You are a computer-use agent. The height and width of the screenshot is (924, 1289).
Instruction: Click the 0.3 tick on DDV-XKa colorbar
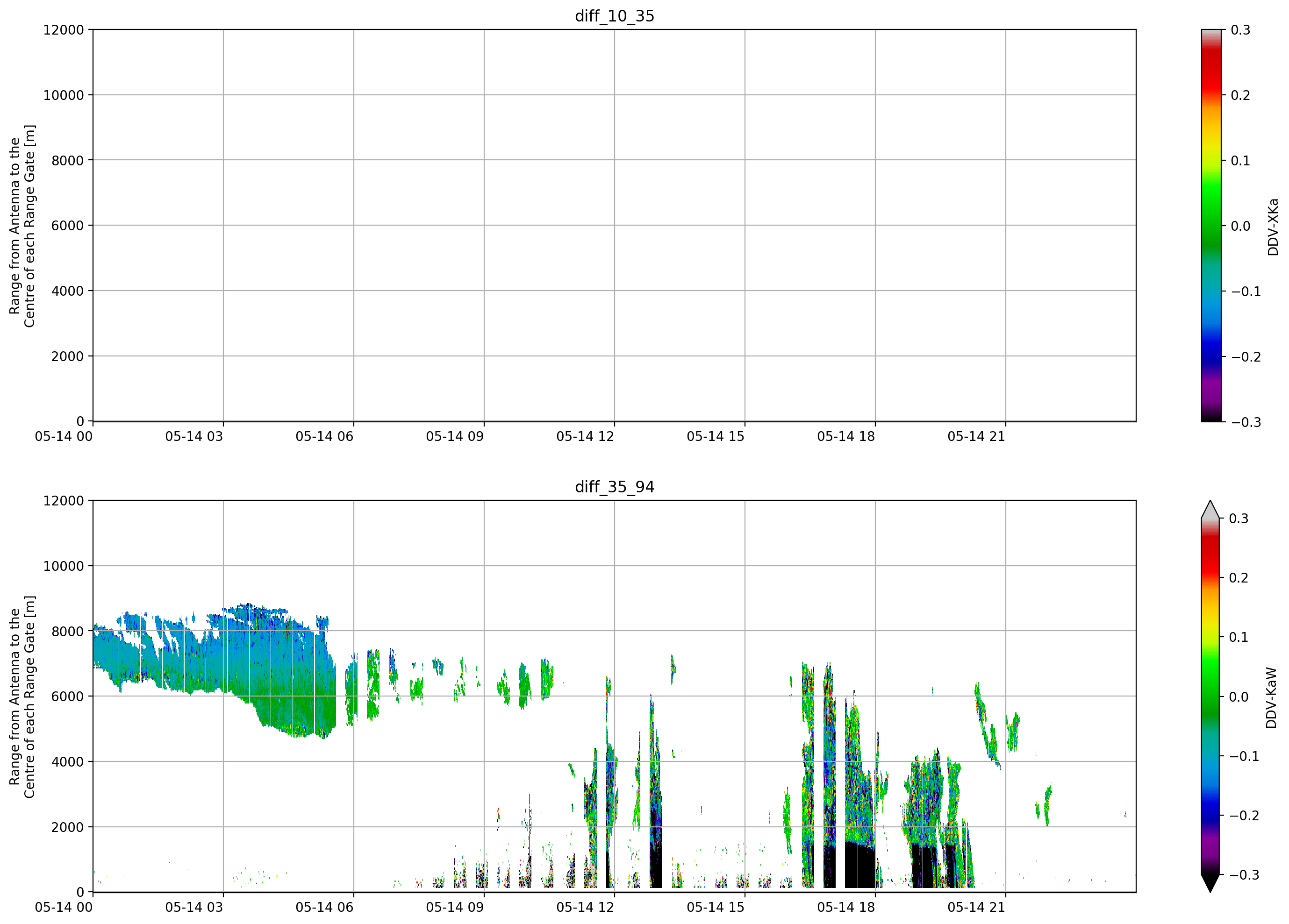[x=1241, y=29]
